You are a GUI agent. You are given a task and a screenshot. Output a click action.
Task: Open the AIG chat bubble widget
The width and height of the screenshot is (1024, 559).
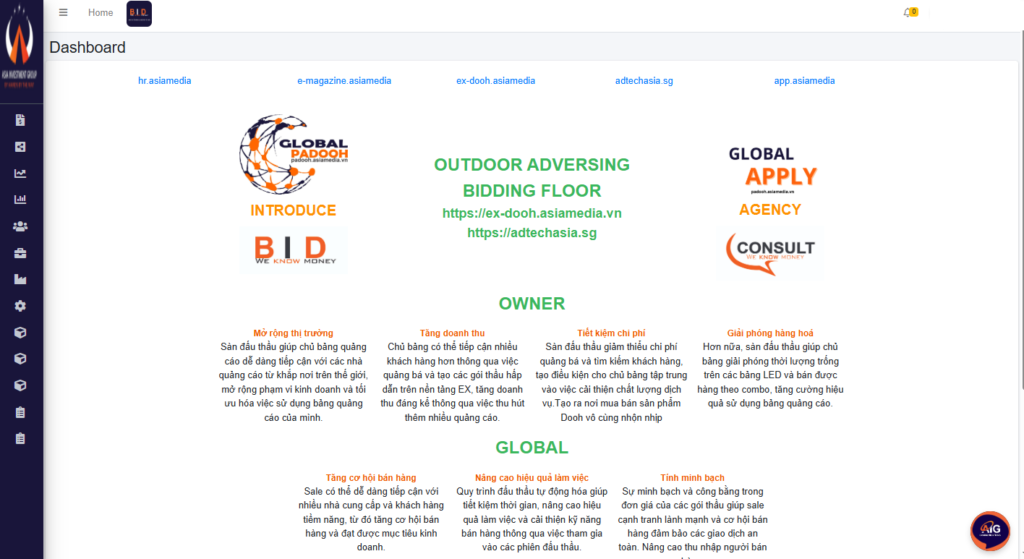pos(989,529)
